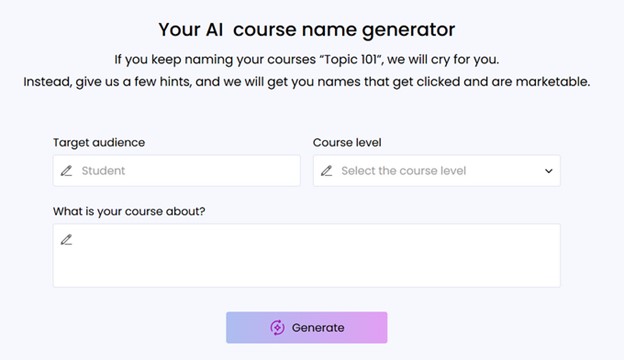
Task: Click the "AI" word in the page title
Action: tap(214, 30)
